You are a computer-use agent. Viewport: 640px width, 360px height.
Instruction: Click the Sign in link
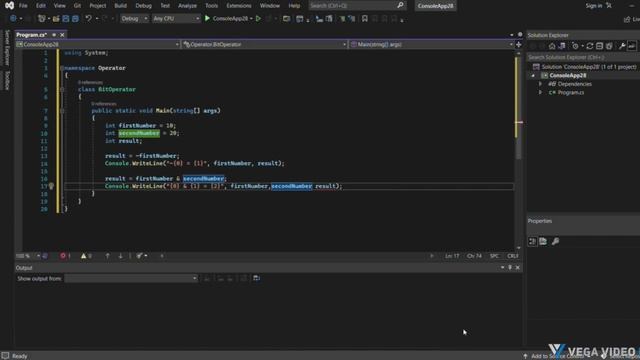tap(594, 6)
